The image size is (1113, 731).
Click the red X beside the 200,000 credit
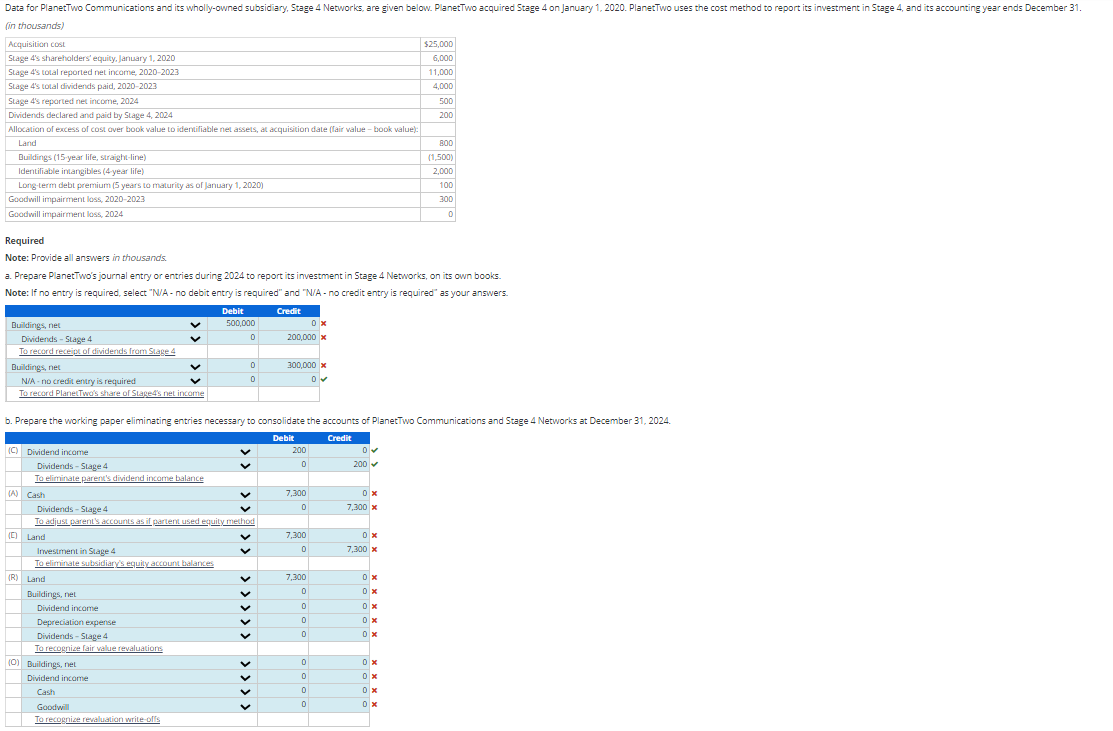point(324,338)
